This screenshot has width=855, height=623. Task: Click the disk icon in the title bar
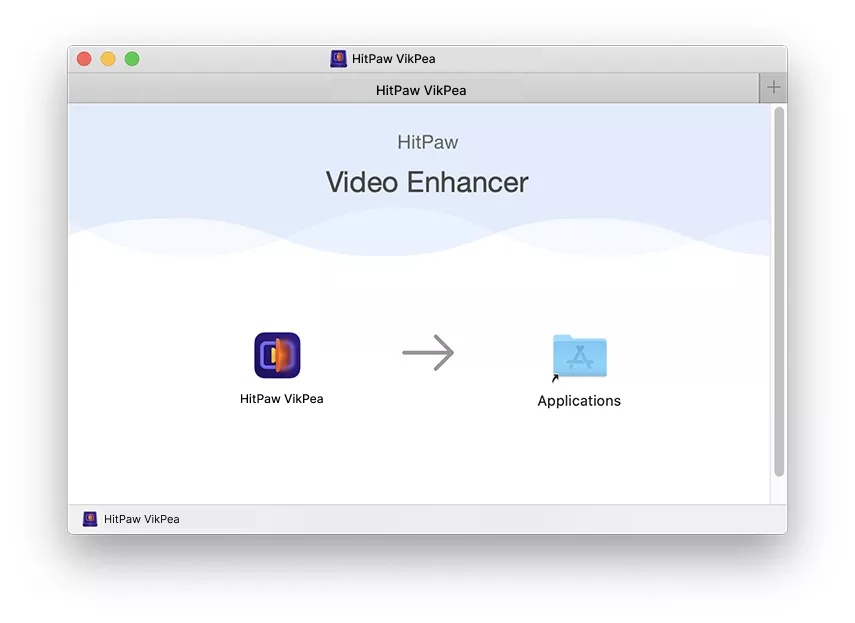click(339, 59)
